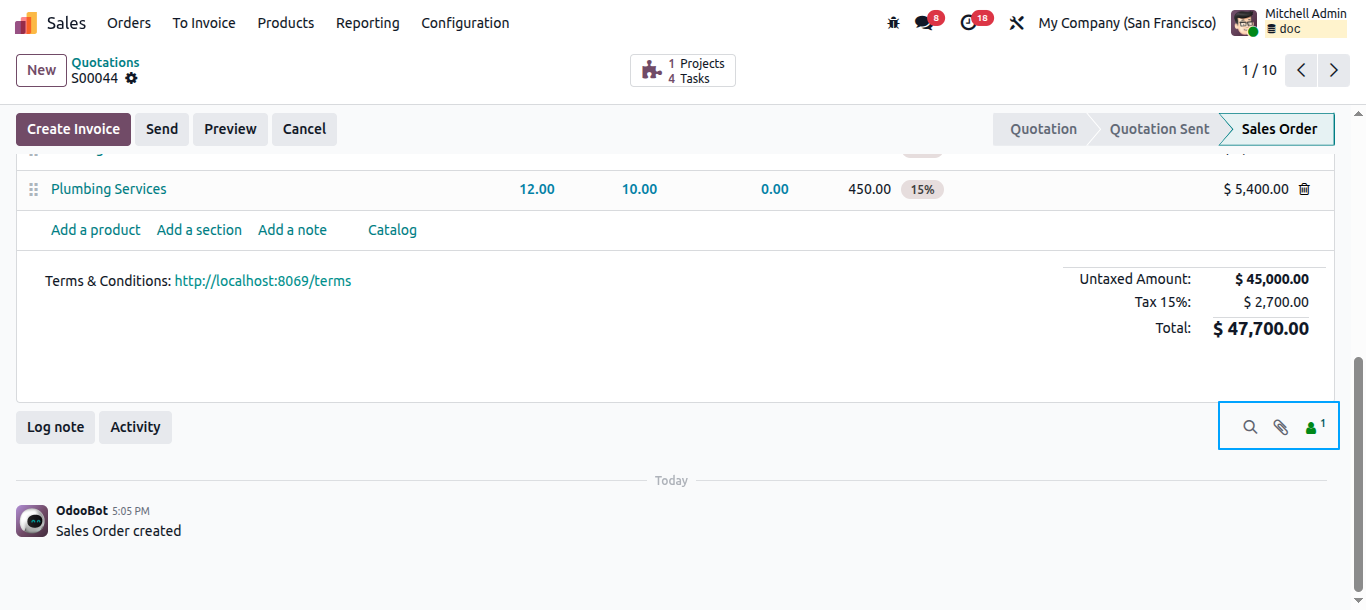Edit the unit price 450.00 cell
This screenshot has height=610, width=1366.
pos(869,189)
